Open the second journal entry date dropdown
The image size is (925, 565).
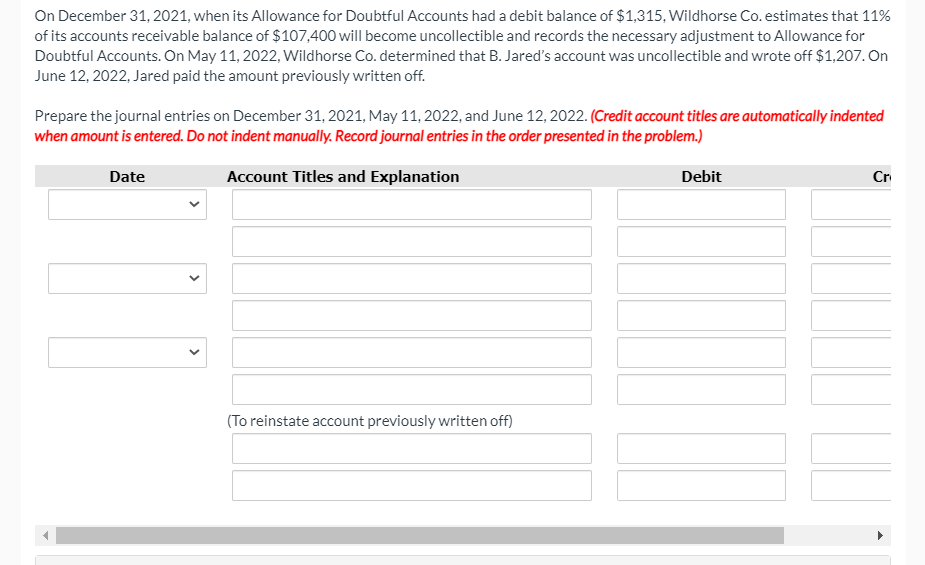(127, 278)
